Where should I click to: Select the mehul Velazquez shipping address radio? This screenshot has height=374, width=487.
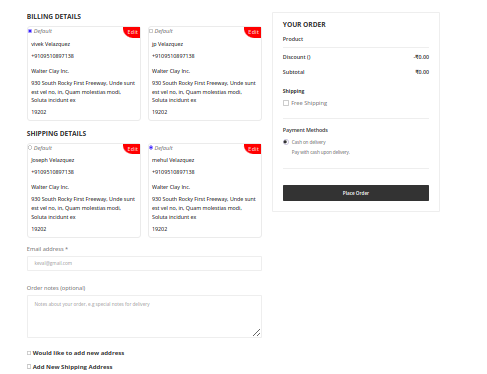click(x=151, y=148)
